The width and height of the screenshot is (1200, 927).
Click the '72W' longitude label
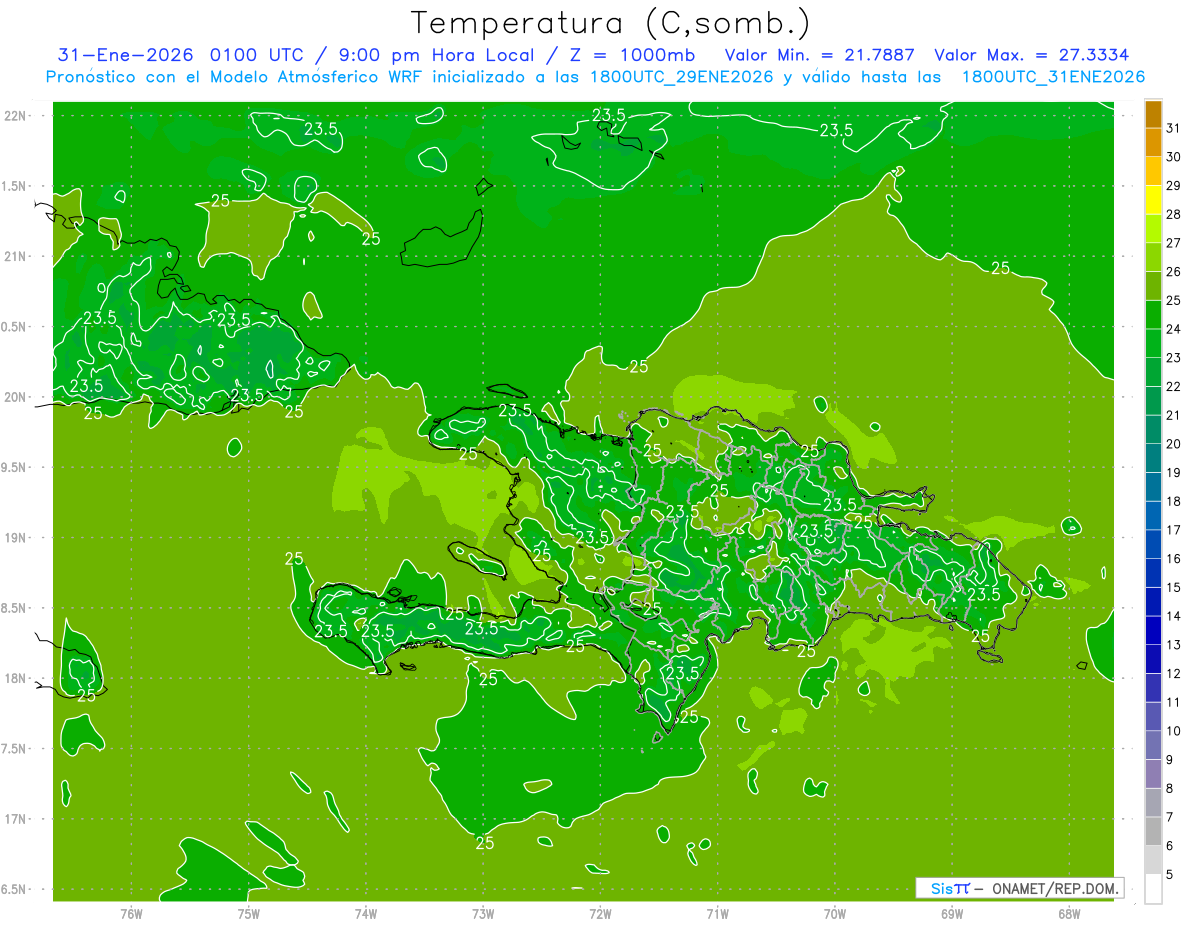pos(600,914)
